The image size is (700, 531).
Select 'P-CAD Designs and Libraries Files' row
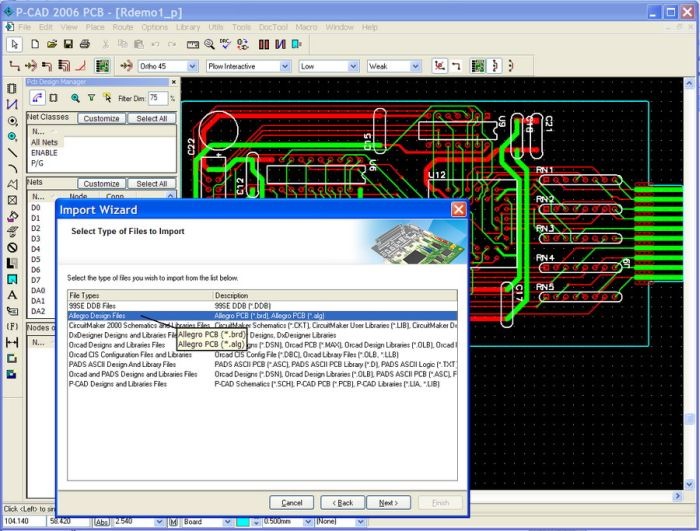[262, 384]
